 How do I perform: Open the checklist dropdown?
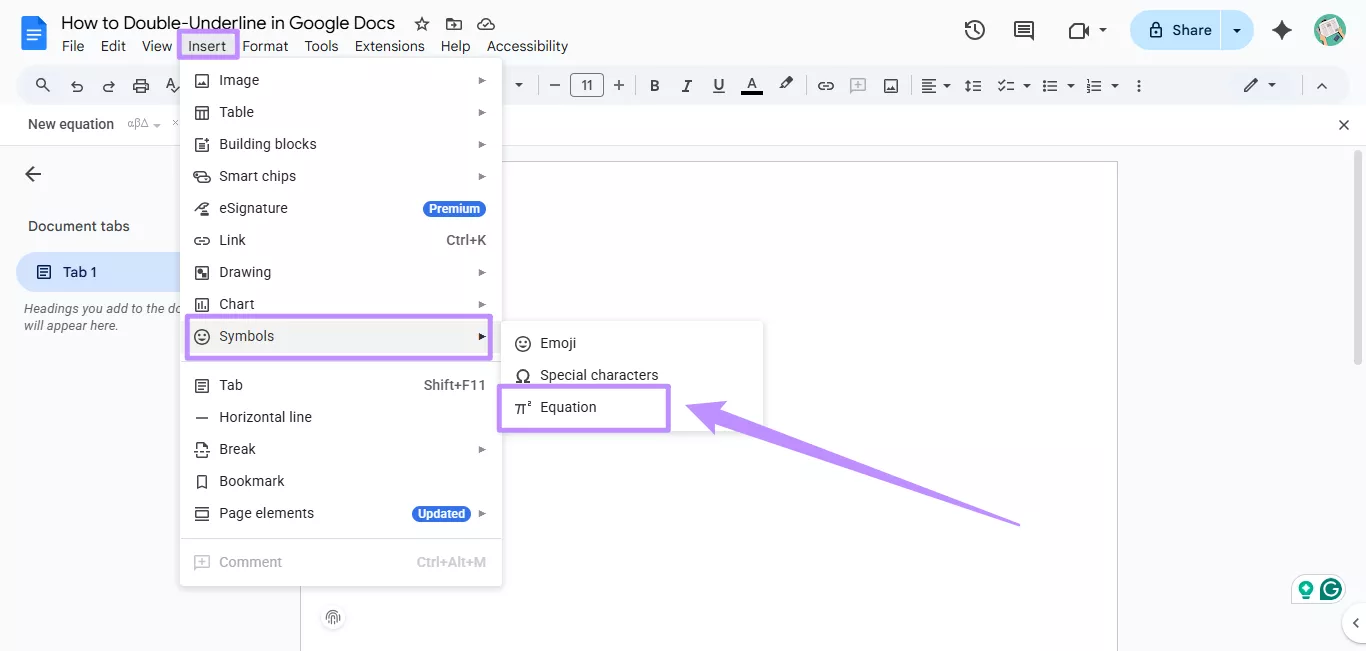click(1013, 86)
